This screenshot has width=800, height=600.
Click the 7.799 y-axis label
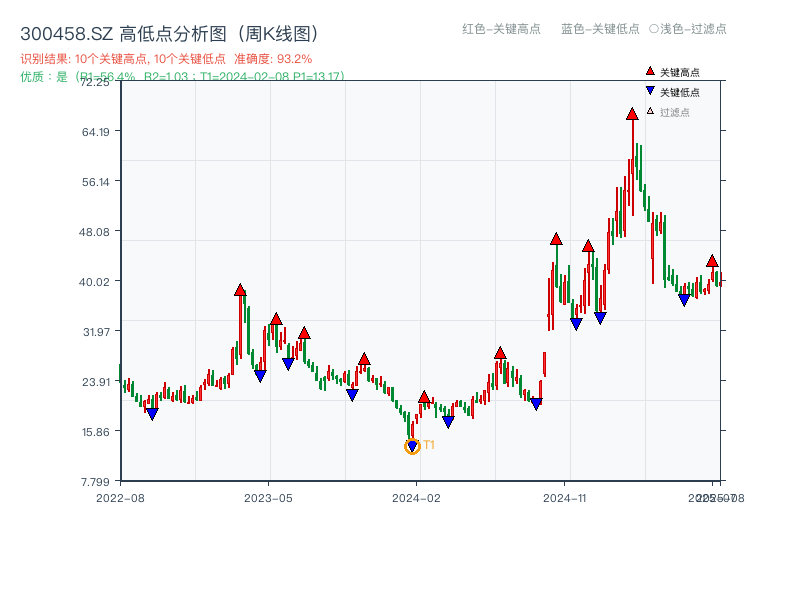[x=95, y=482]
